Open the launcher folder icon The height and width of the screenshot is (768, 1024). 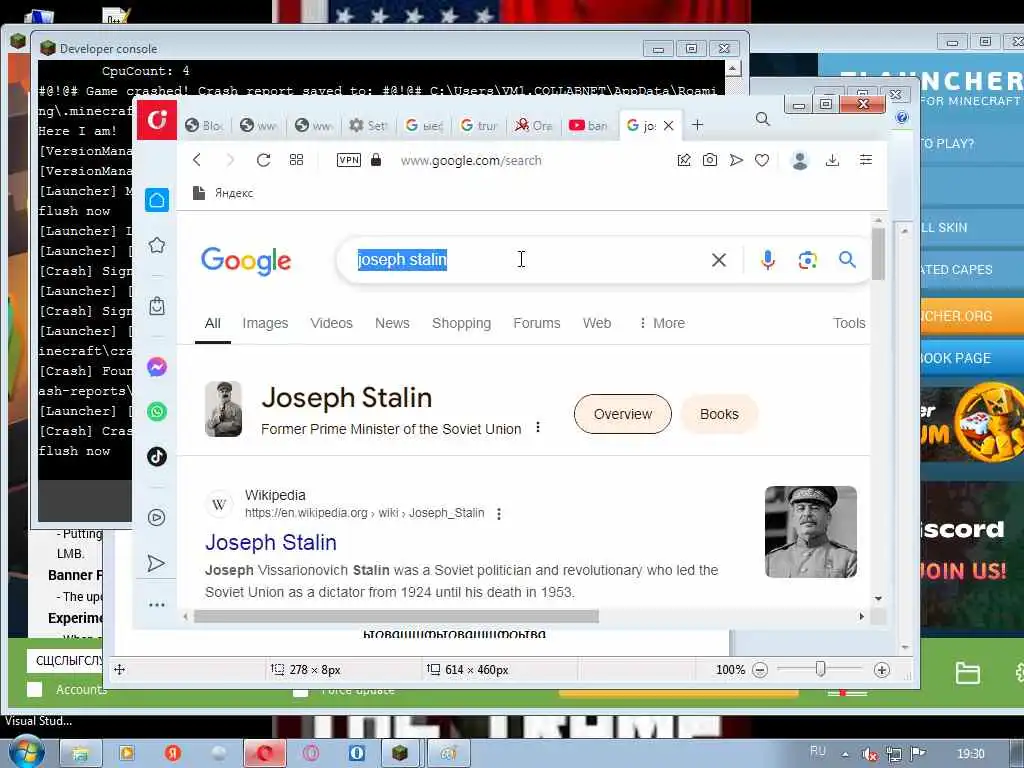point(967,673)
